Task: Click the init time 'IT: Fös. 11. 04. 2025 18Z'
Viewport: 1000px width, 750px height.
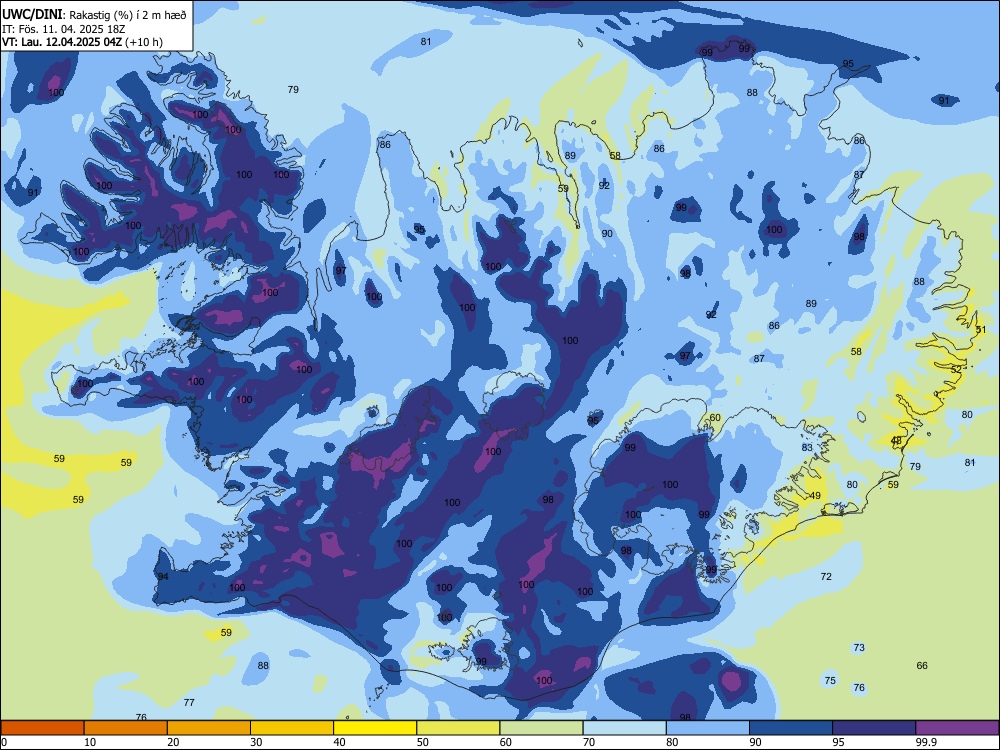Action: pyautogui.click(x=64, y=29)
